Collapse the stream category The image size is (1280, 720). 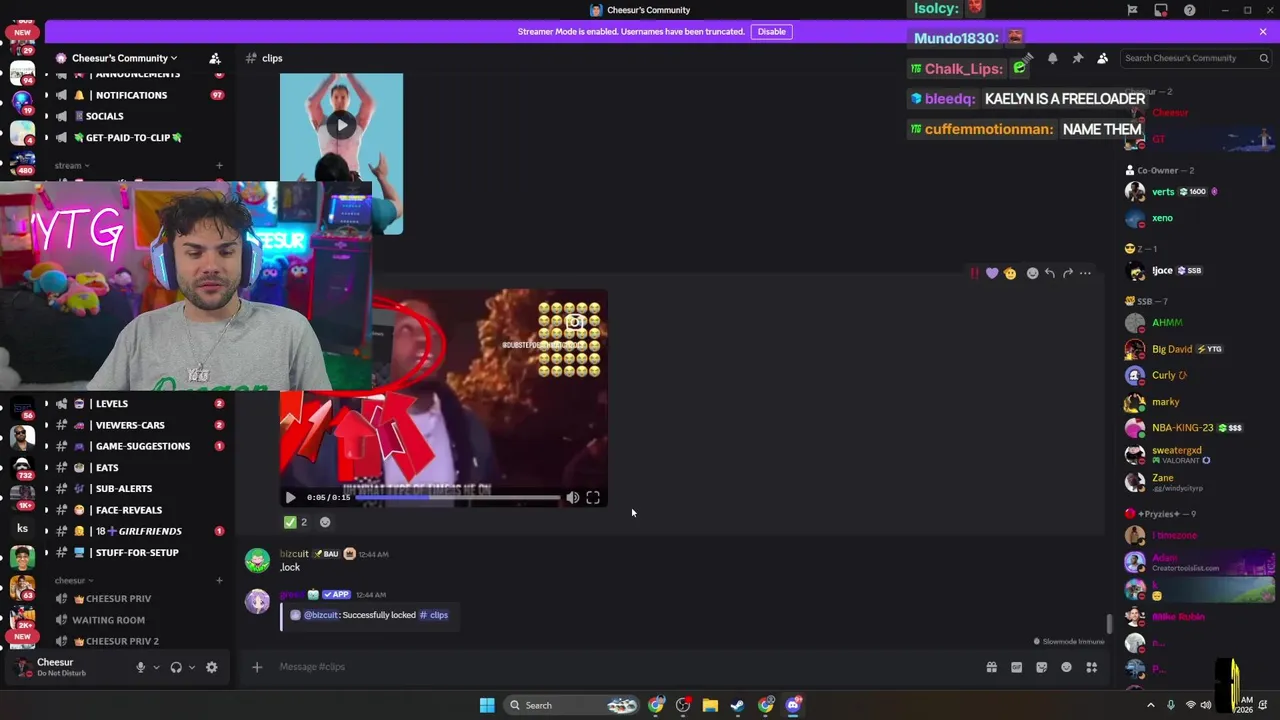pyautogui.click(x=72, y=165)
